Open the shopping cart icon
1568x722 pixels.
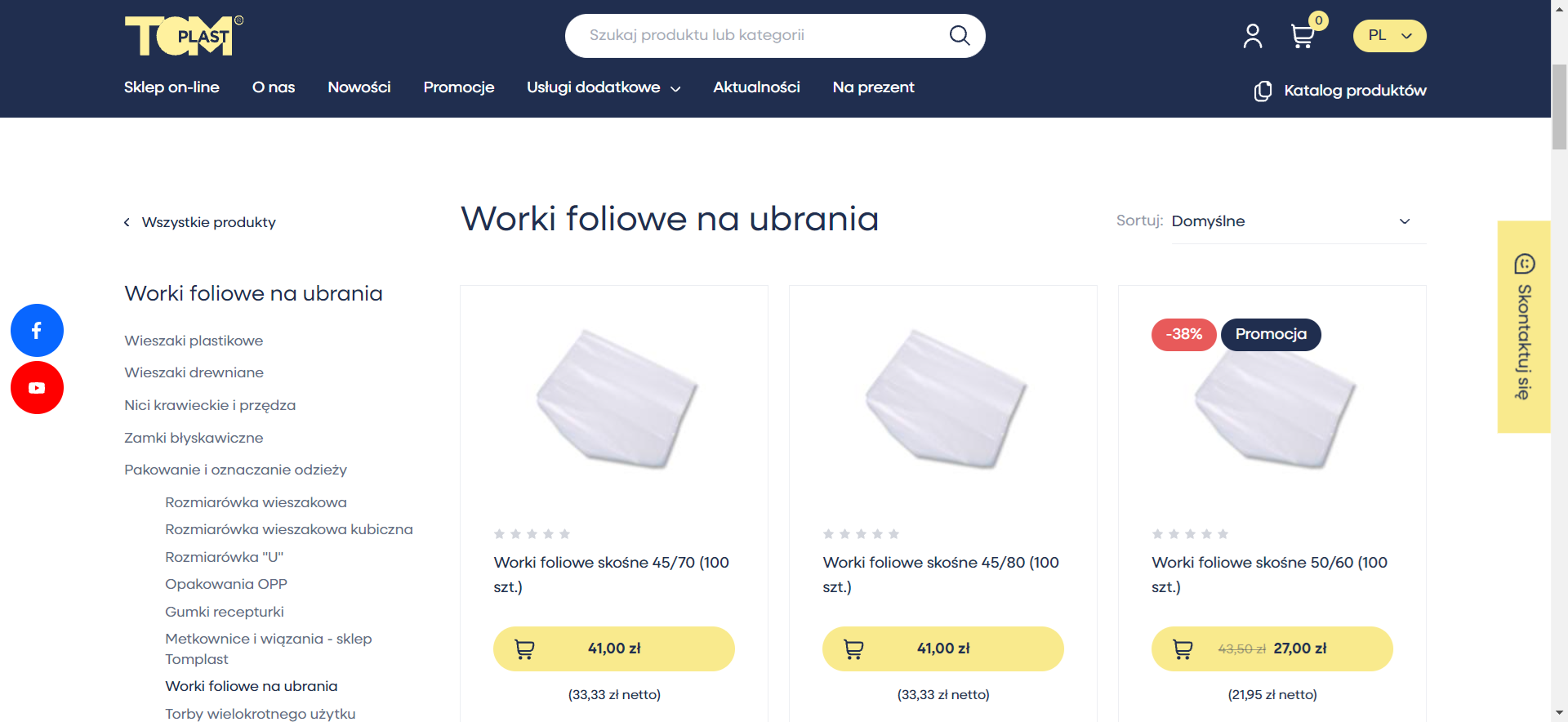[x=1302, y=35]
